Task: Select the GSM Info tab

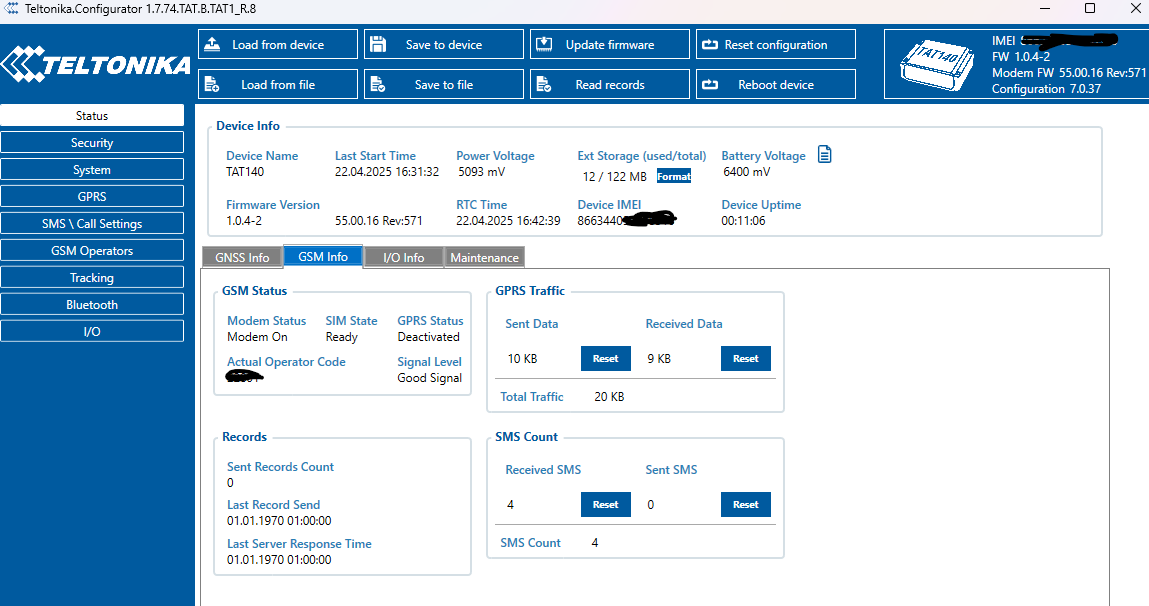Action: [x=322, y=256]
